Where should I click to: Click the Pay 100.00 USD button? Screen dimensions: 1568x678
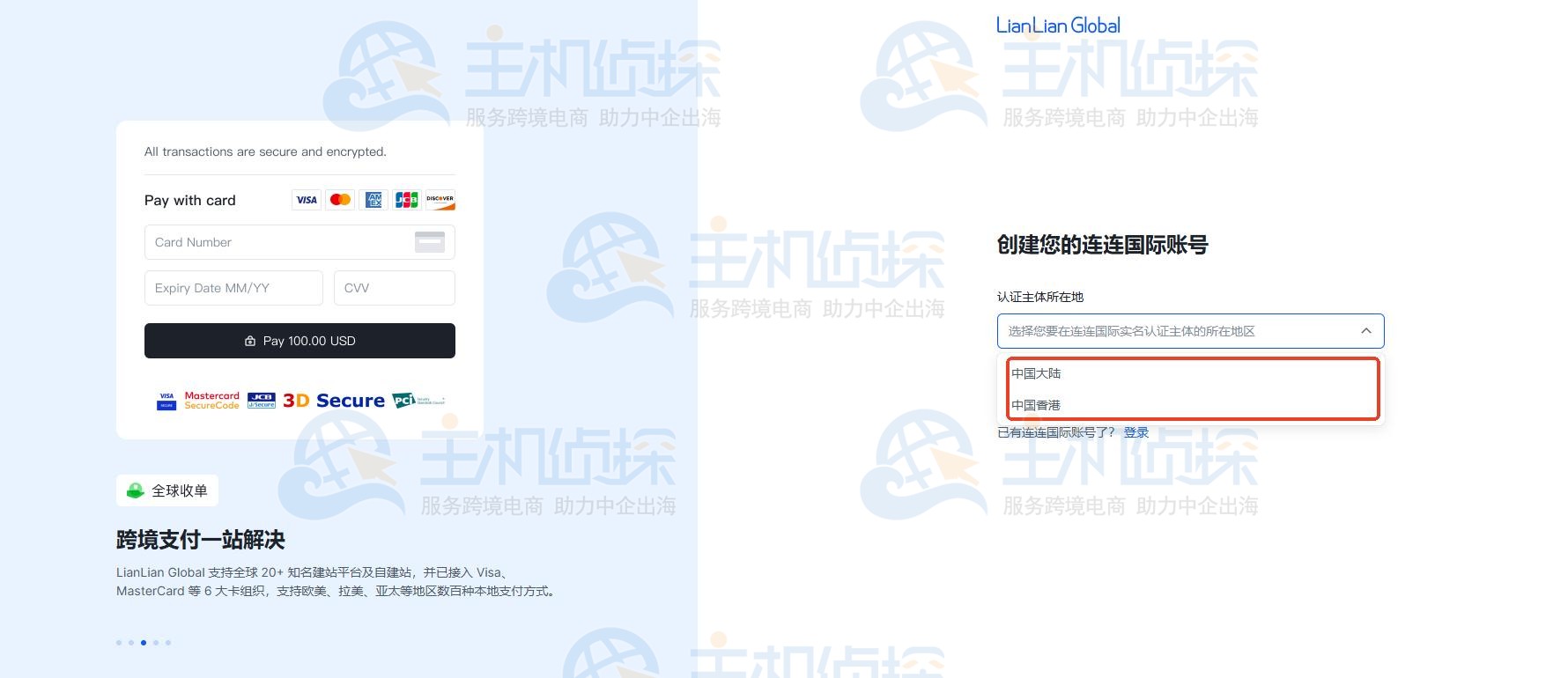point(300,341)
